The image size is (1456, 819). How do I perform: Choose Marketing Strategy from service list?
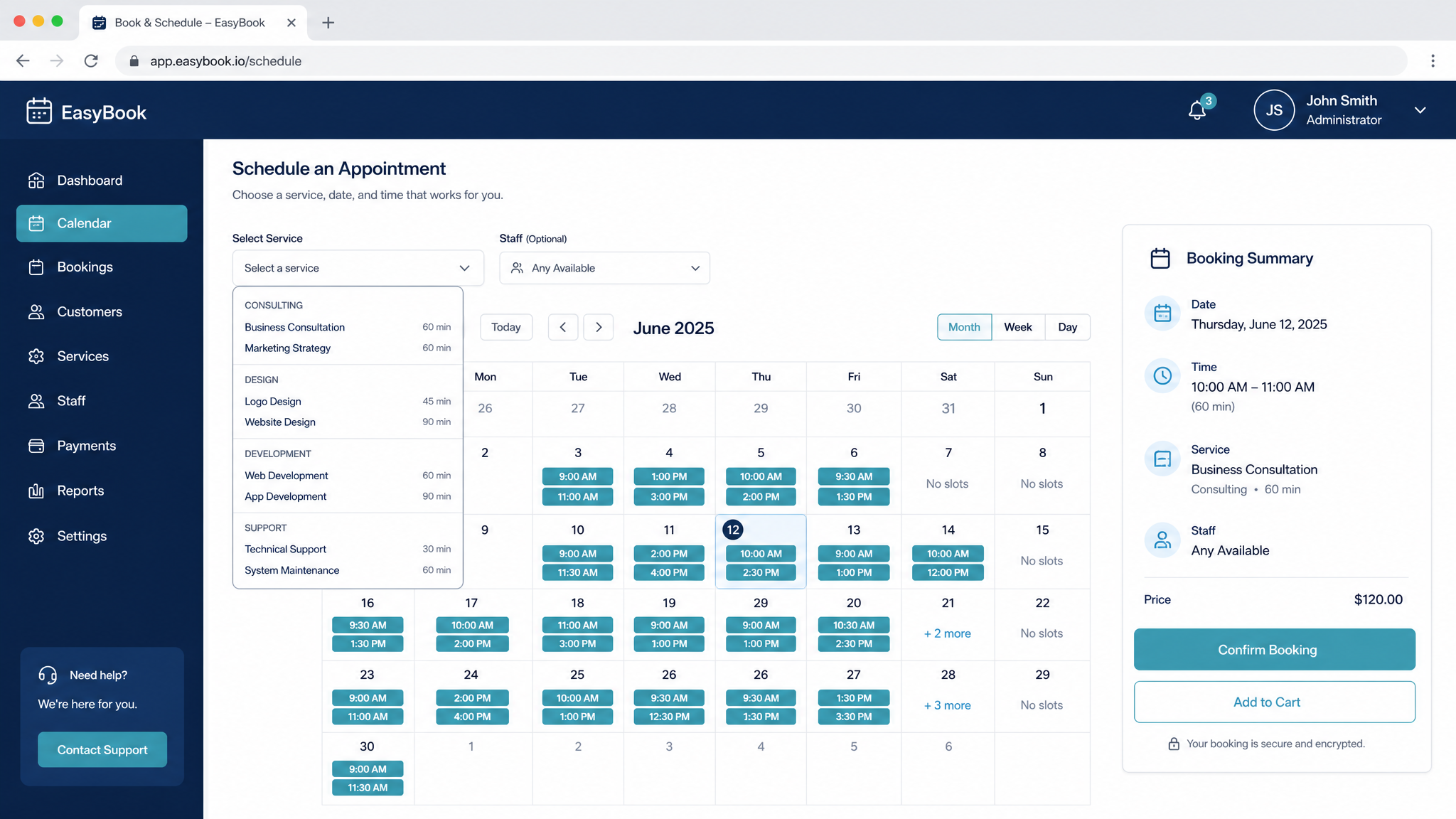pyautogui.click(x=348, y=348)
